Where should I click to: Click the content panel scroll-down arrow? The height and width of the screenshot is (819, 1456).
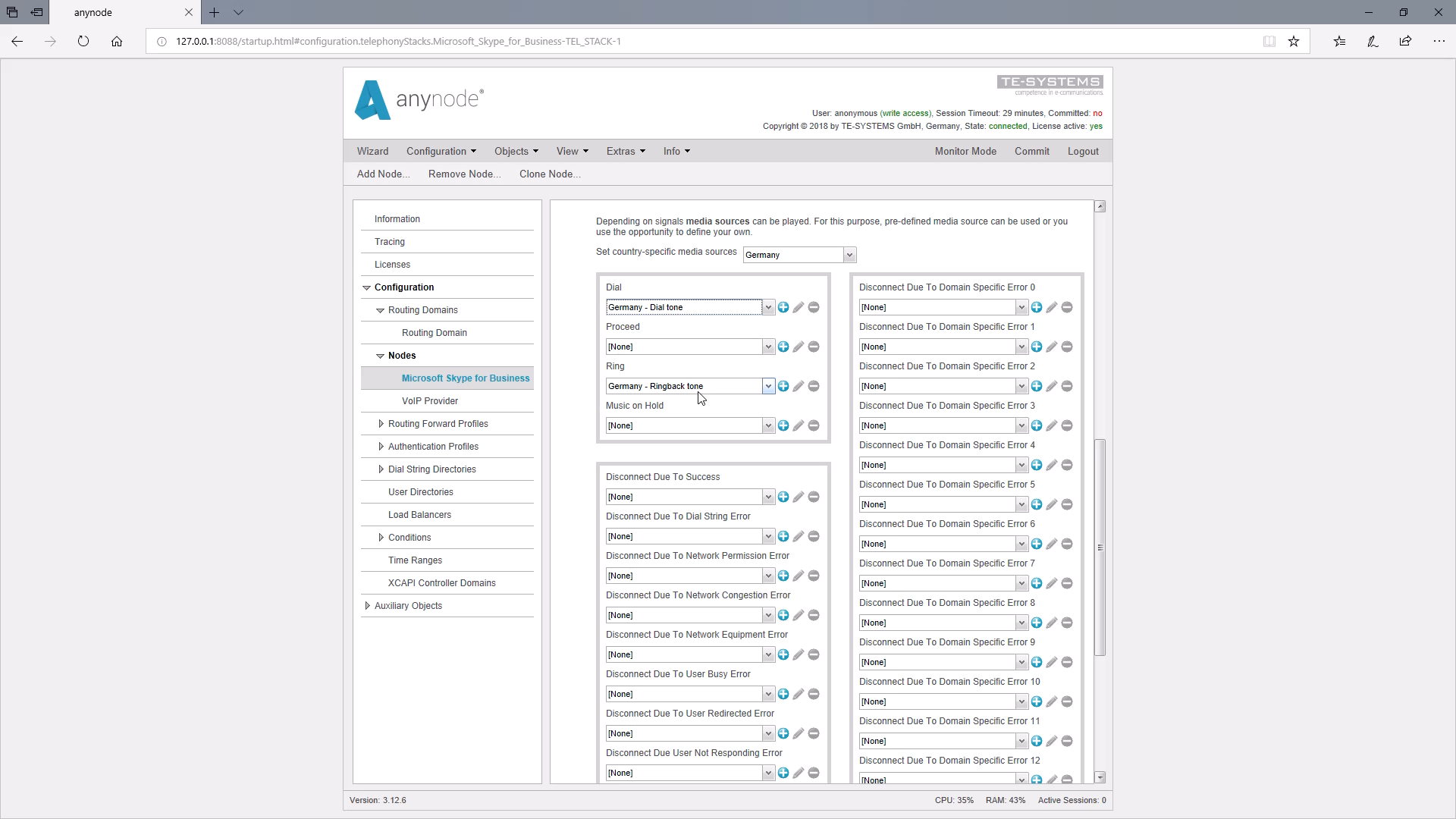pos(1100,777)
